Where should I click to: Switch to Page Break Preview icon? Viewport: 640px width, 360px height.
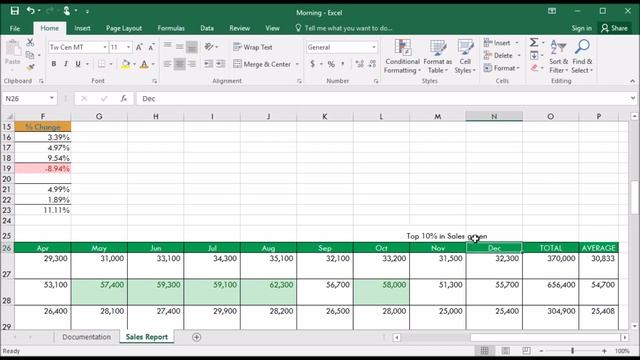(527, 351)
